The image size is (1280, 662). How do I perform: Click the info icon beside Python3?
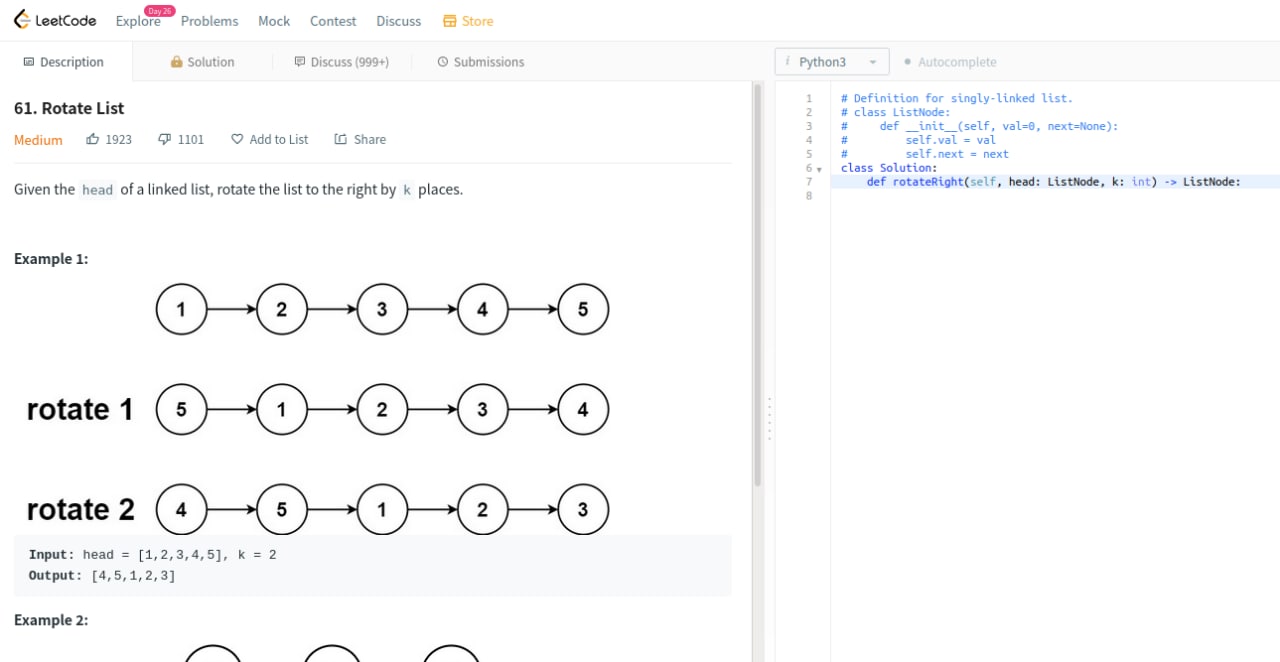click(788, 62)
